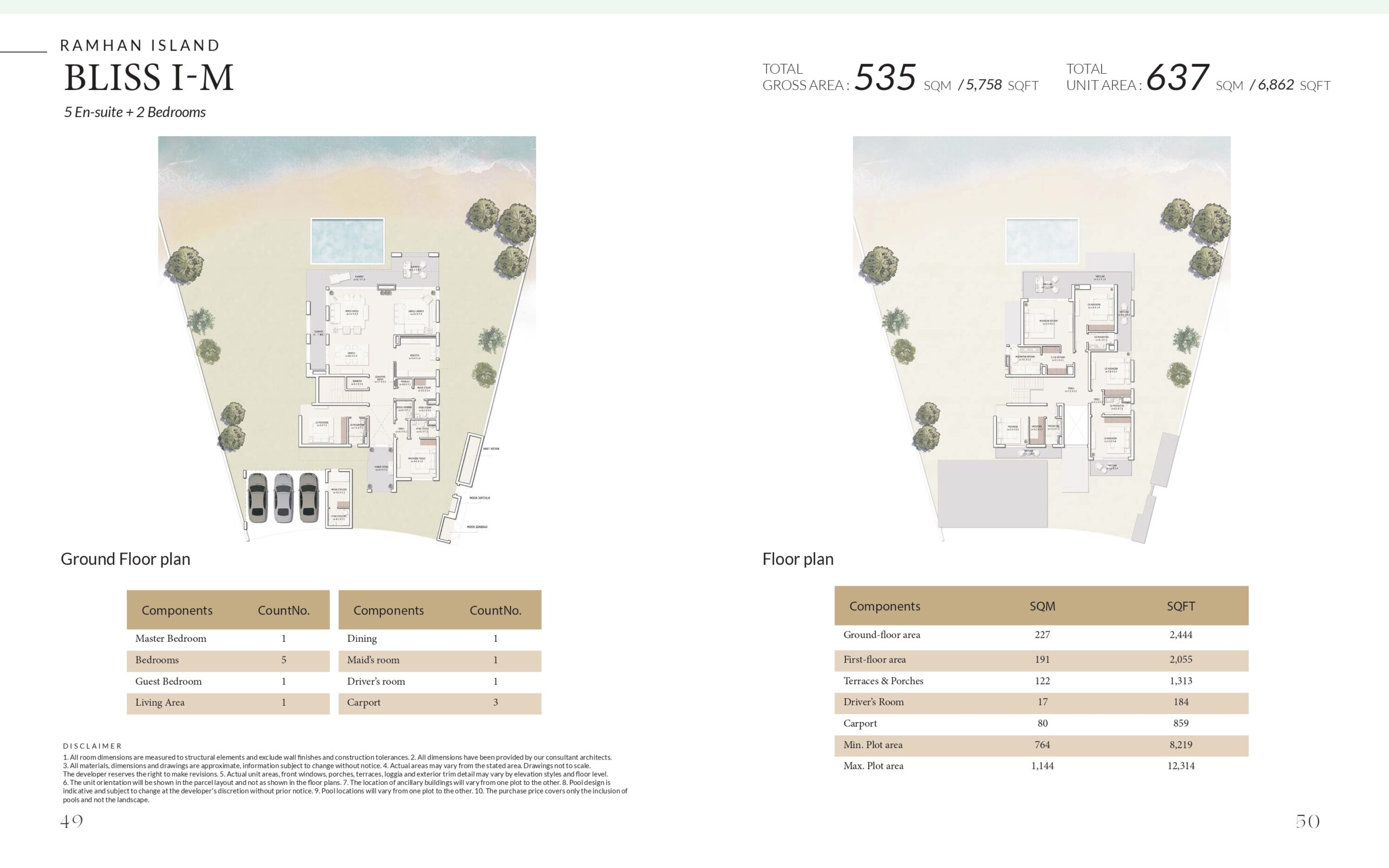Click the SQFT column header in area table
1389x868 pixels.
[1180, 606]
